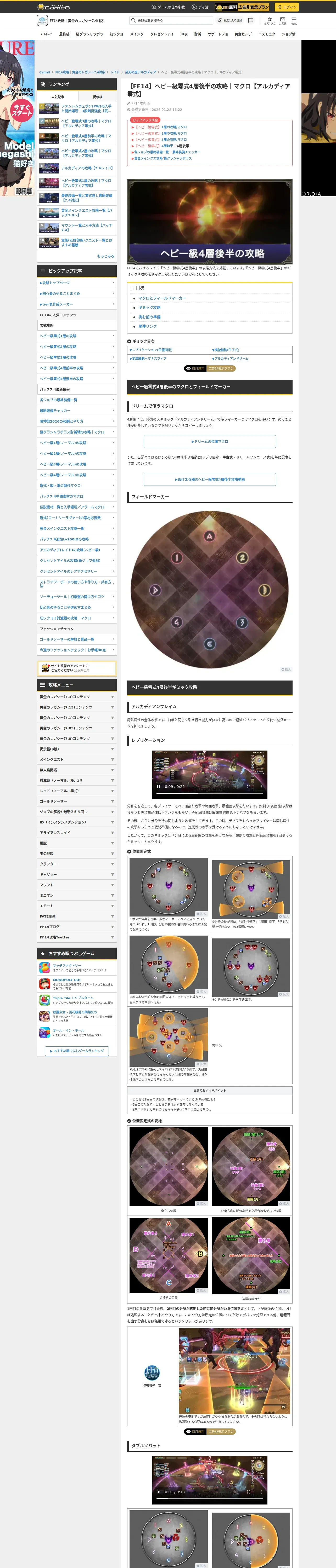Open サポートジョ nav menu item
The image size is (336, 1568).
point(218,34)
